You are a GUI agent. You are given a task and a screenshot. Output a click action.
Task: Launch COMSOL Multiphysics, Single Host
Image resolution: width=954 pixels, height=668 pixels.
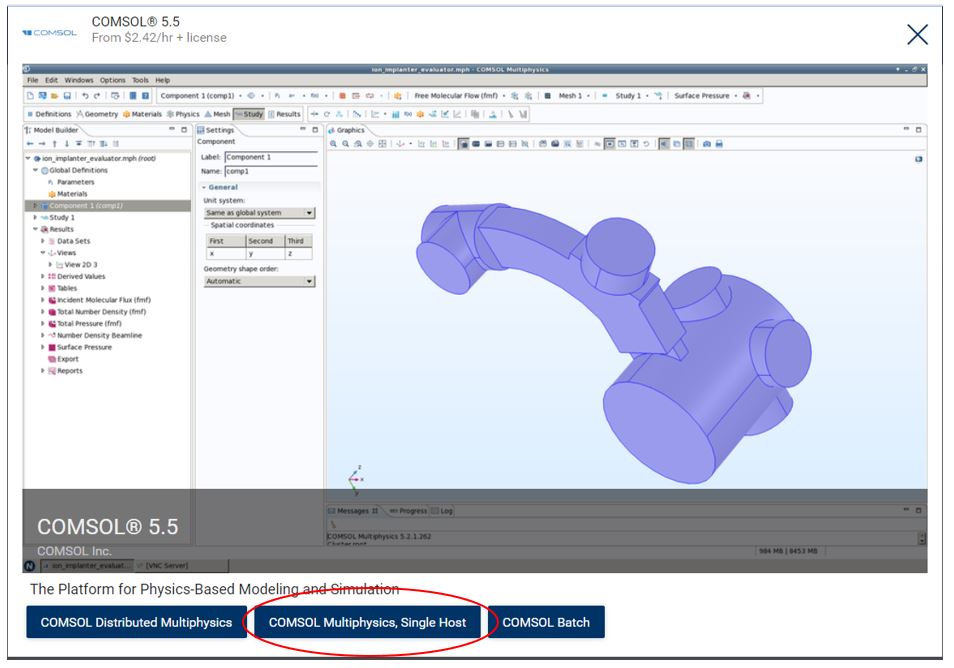point(367,622)
